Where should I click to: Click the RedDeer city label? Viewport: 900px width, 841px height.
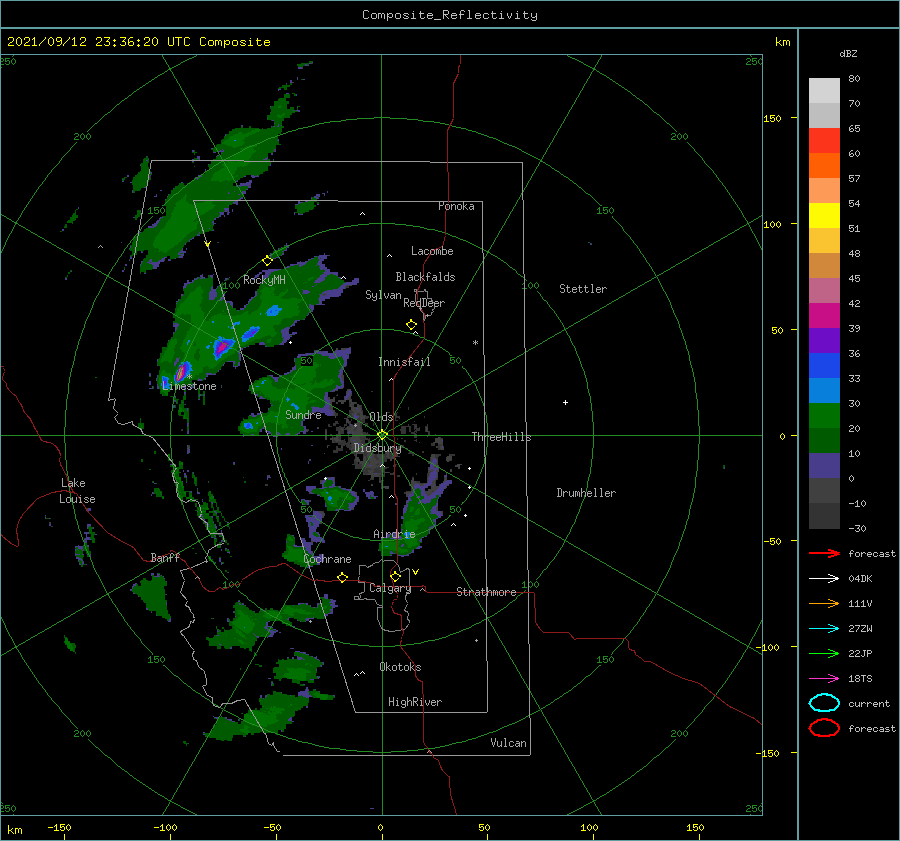click(424, 303)
